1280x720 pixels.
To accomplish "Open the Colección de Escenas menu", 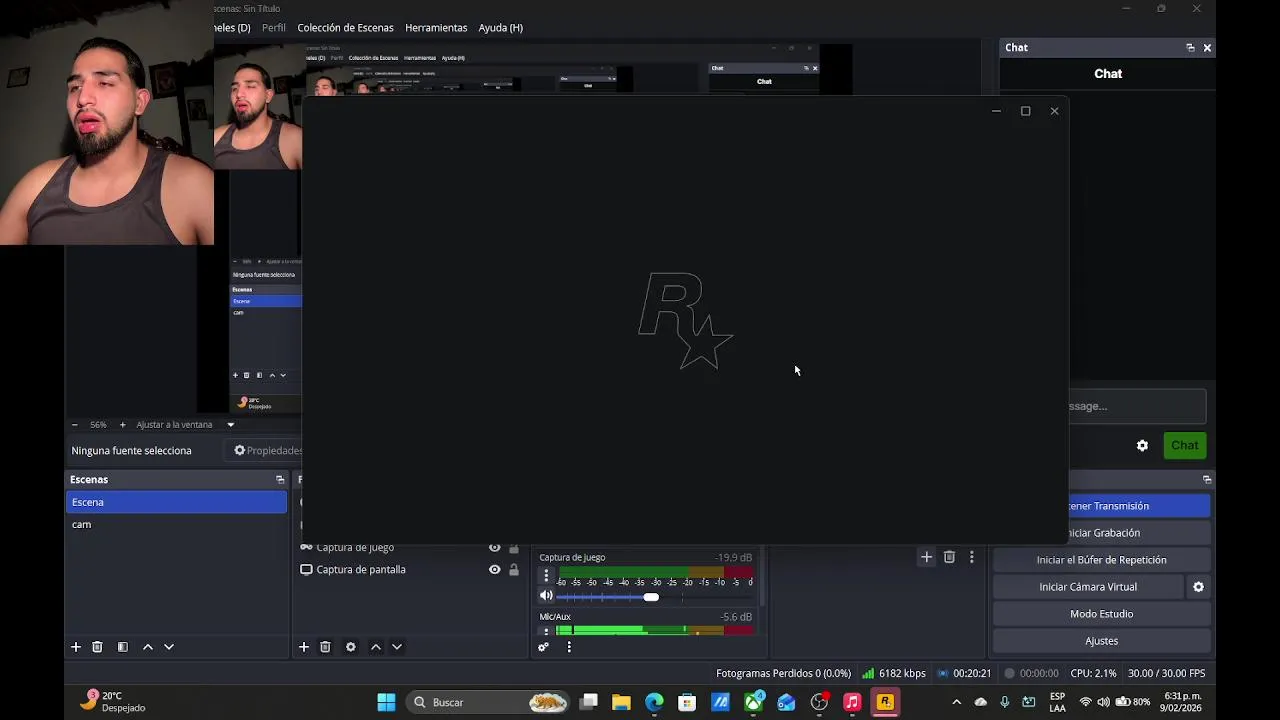I will [345, 28].
